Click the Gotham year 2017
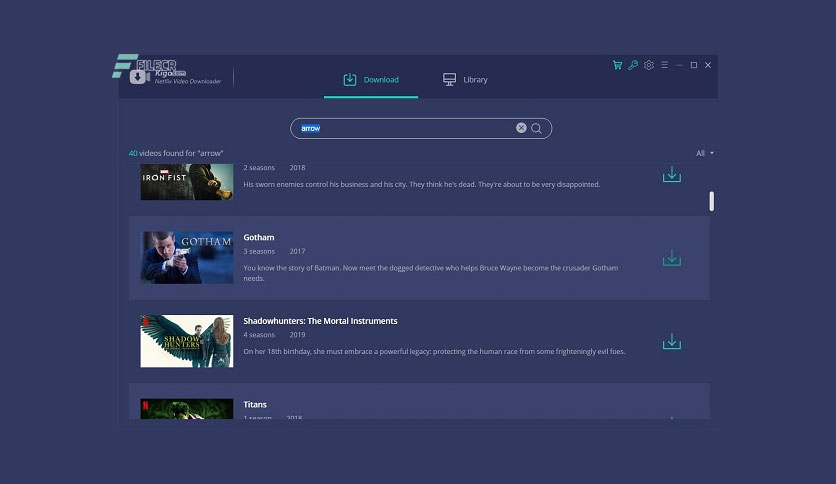Image resolution: width=836 pixels, height=484 pixels. pos(298,252)
